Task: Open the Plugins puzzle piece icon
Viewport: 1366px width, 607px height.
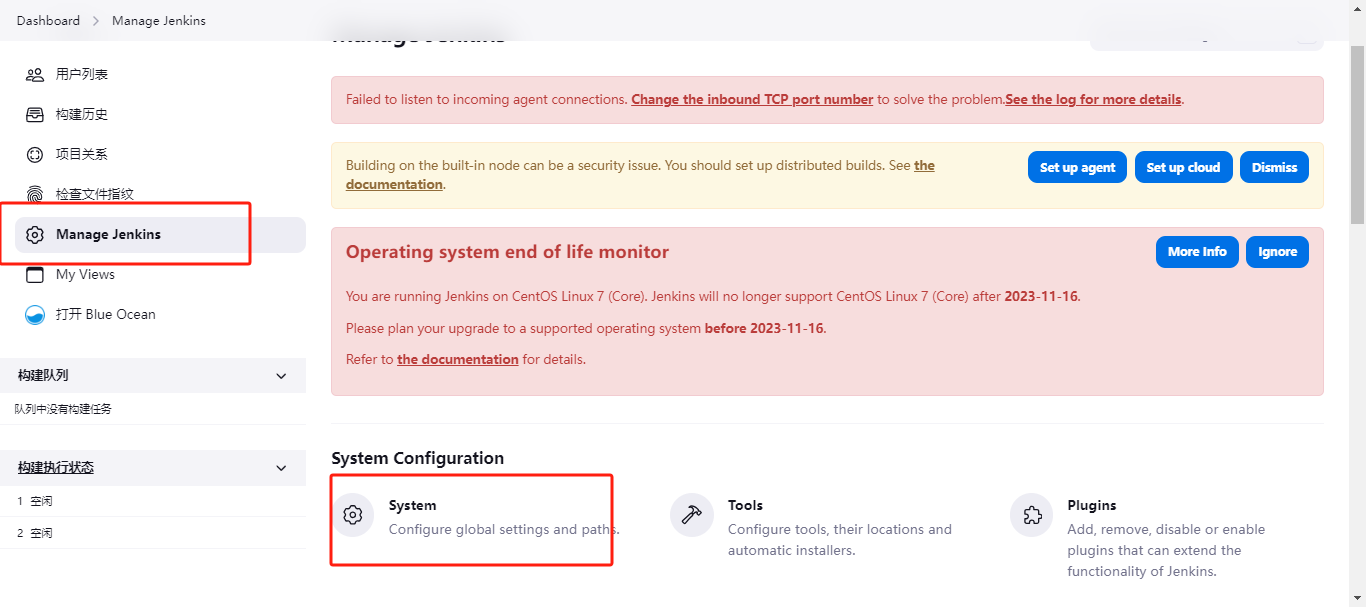Action: 1031,515
